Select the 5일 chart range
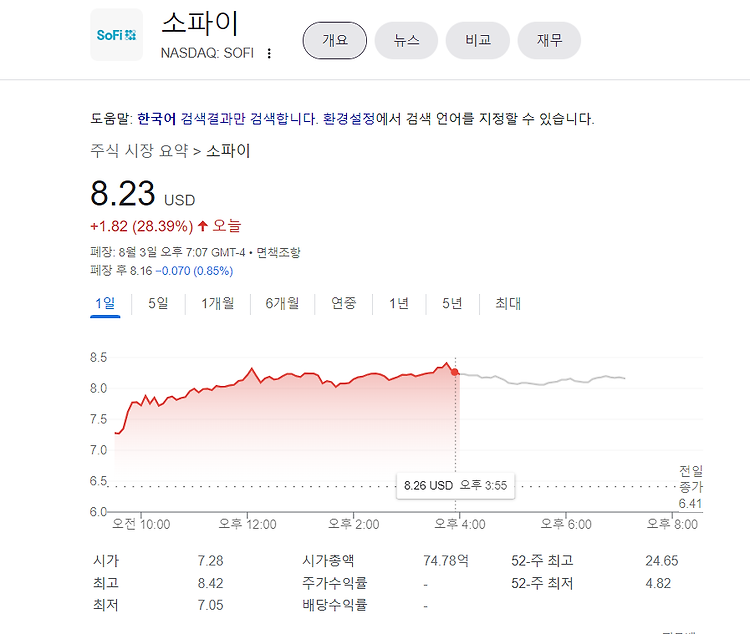Viewport: 750px width, 634px height. pos(158,303)
